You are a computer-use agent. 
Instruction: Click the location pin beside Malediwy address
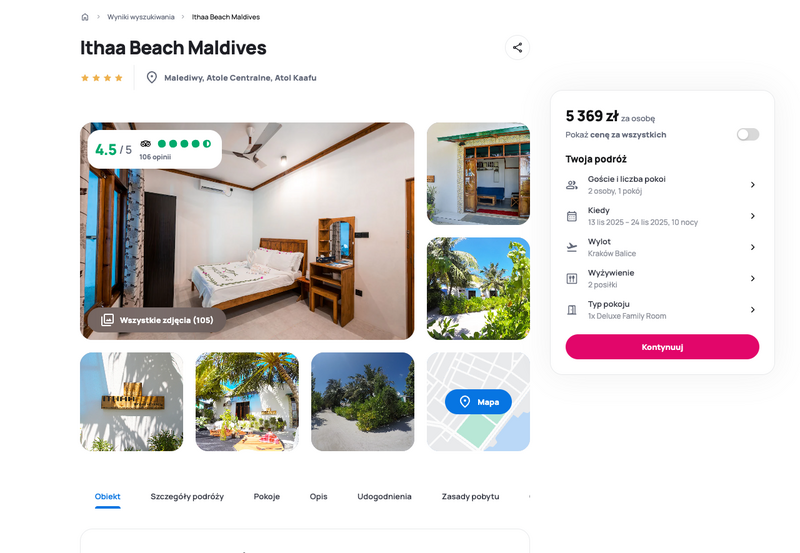(x=152, y=78)
